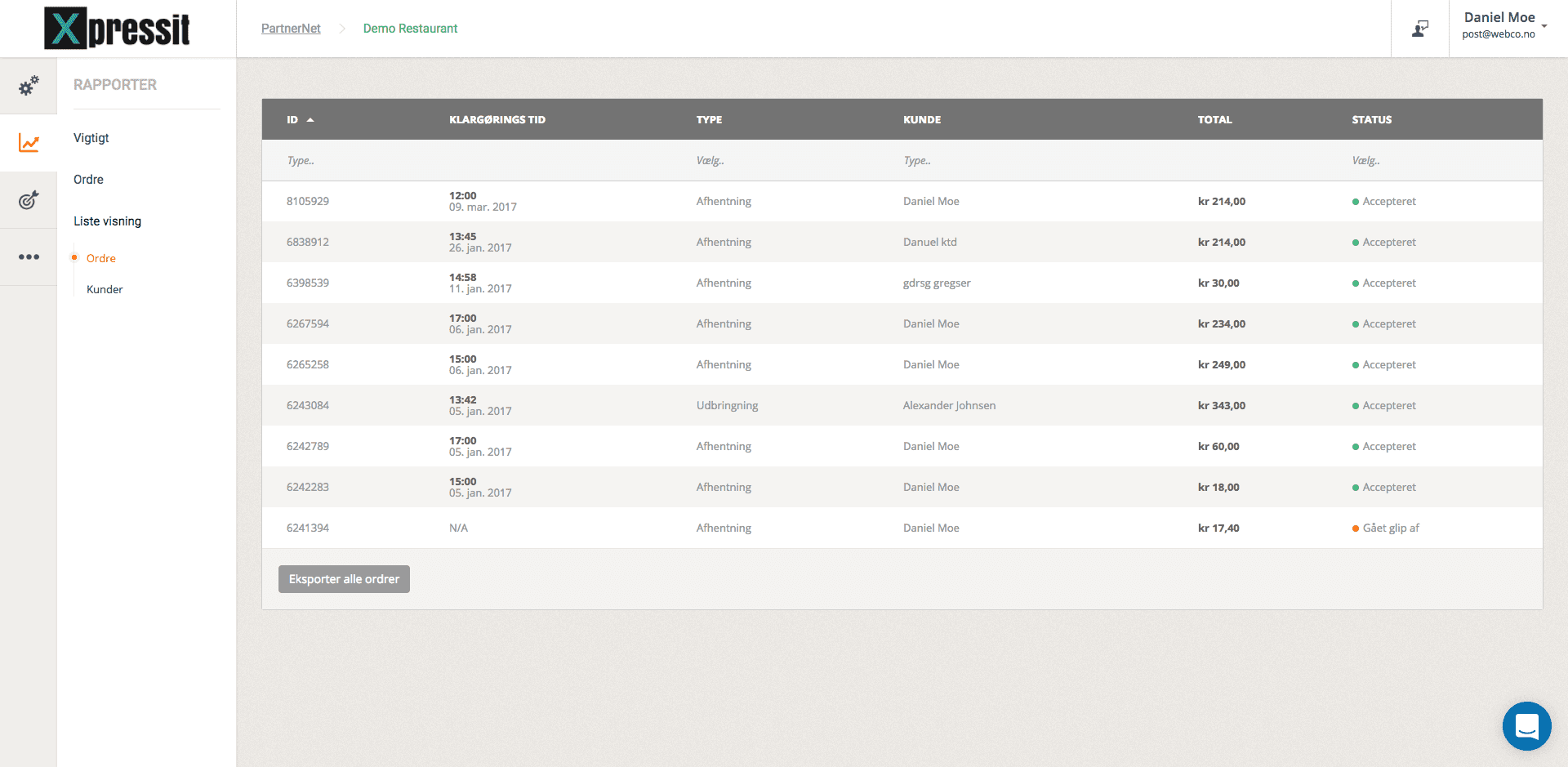
Task: Select order ID 8105929
Action: (x=308, y=202)
